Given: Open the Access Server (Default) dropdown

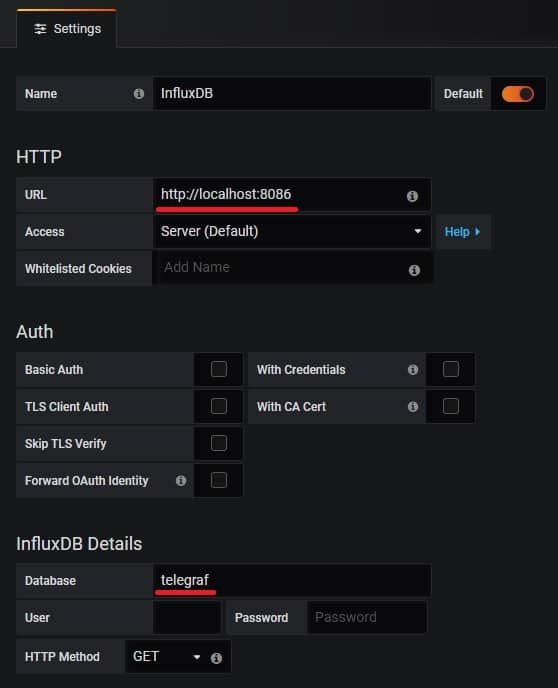Looking at the screenshot, I should [x=292, y=231].
